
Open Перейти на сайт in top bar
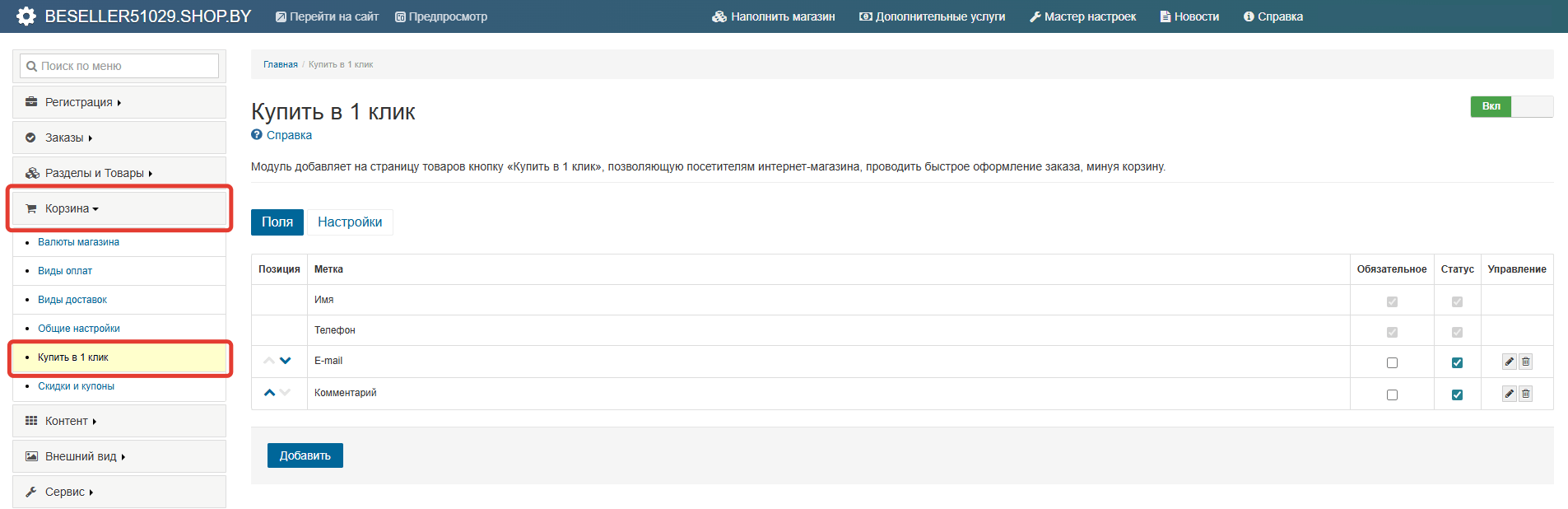click(x=327, y=16)
